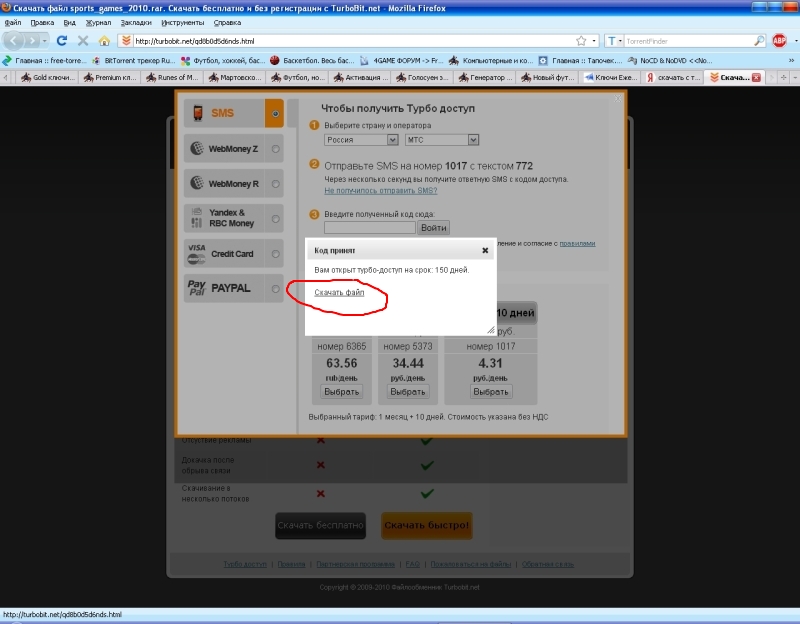The image size is (800, 624).
Task: Open the Закладки menu
Action: pos(136,22)
